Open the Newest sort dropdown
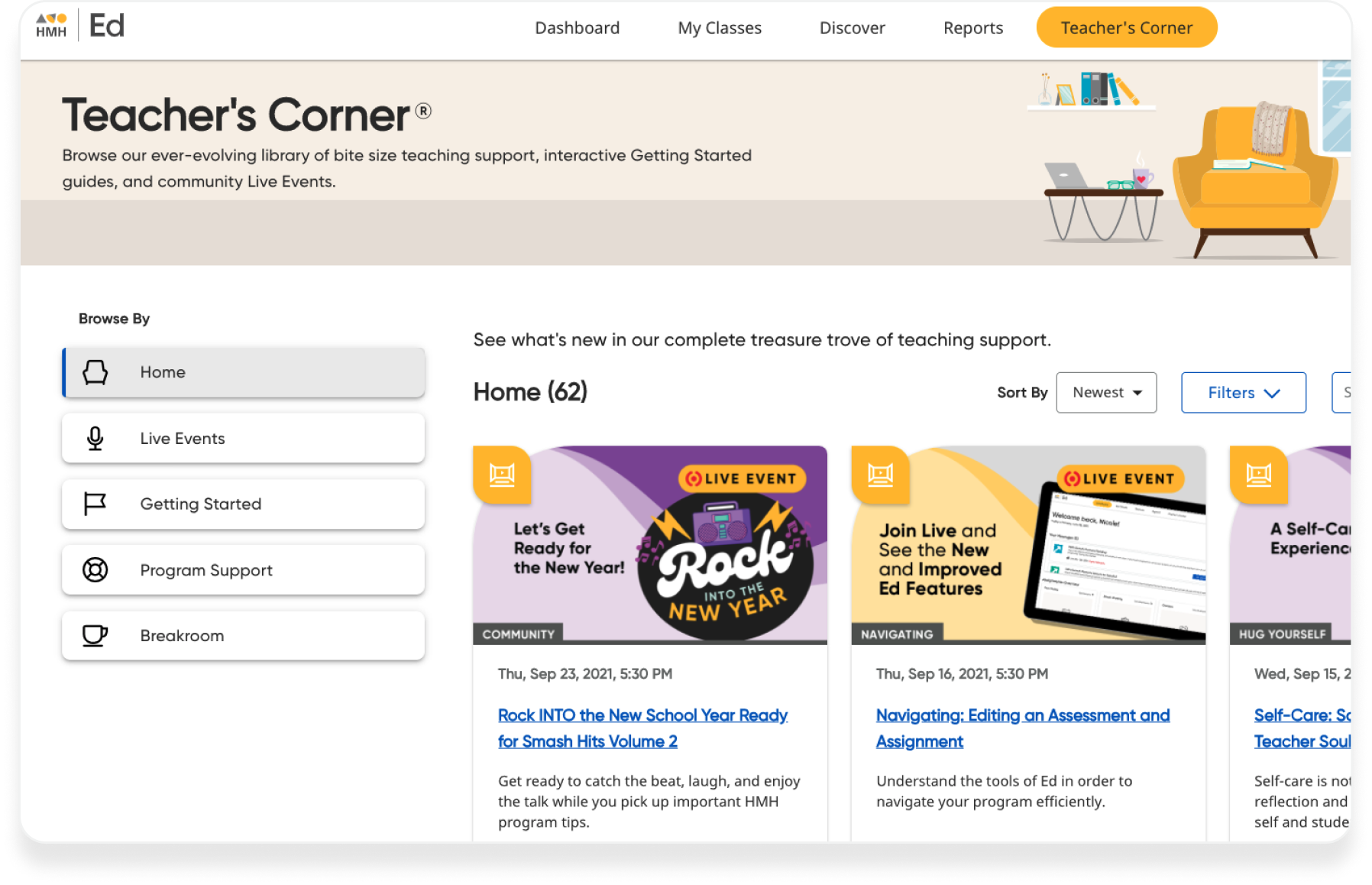Viewport: 1372px width, 885px height. tap(1106, 393)
